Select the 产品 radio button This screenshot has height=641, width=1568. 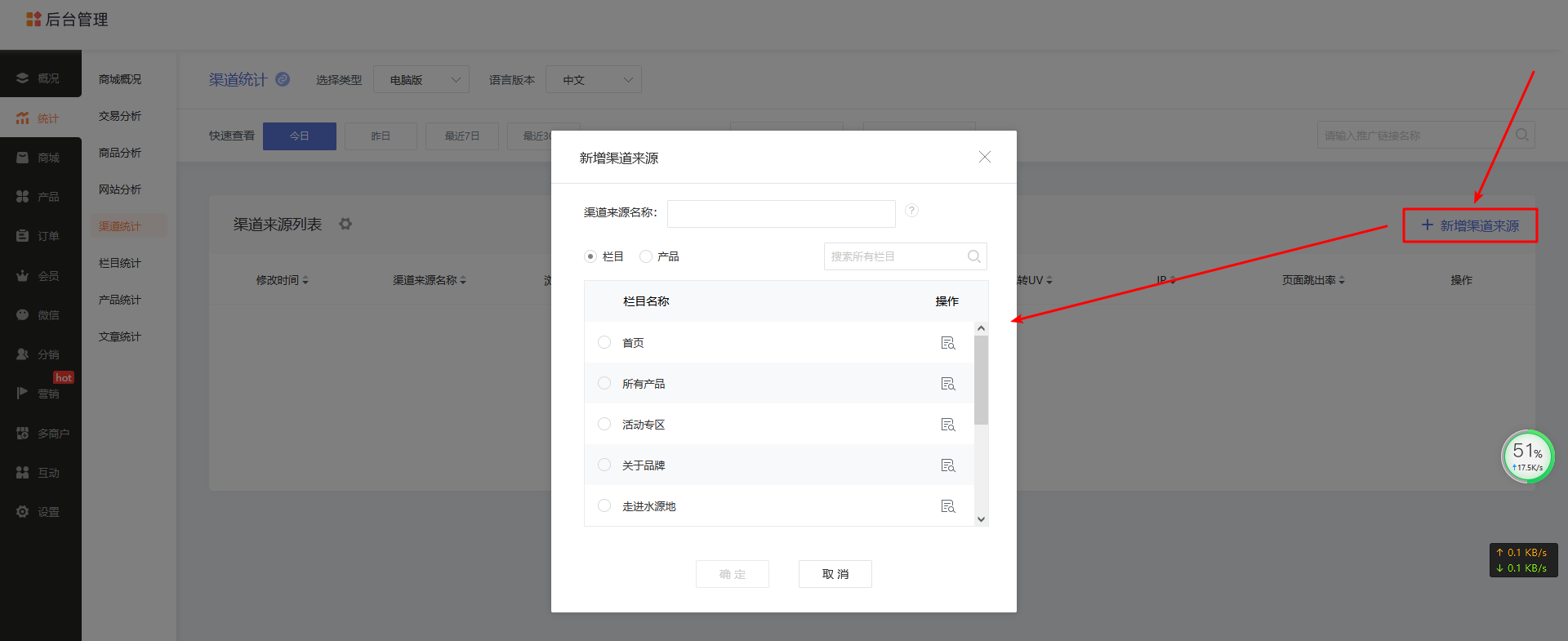pyautogui.click(x=646, y=256)
